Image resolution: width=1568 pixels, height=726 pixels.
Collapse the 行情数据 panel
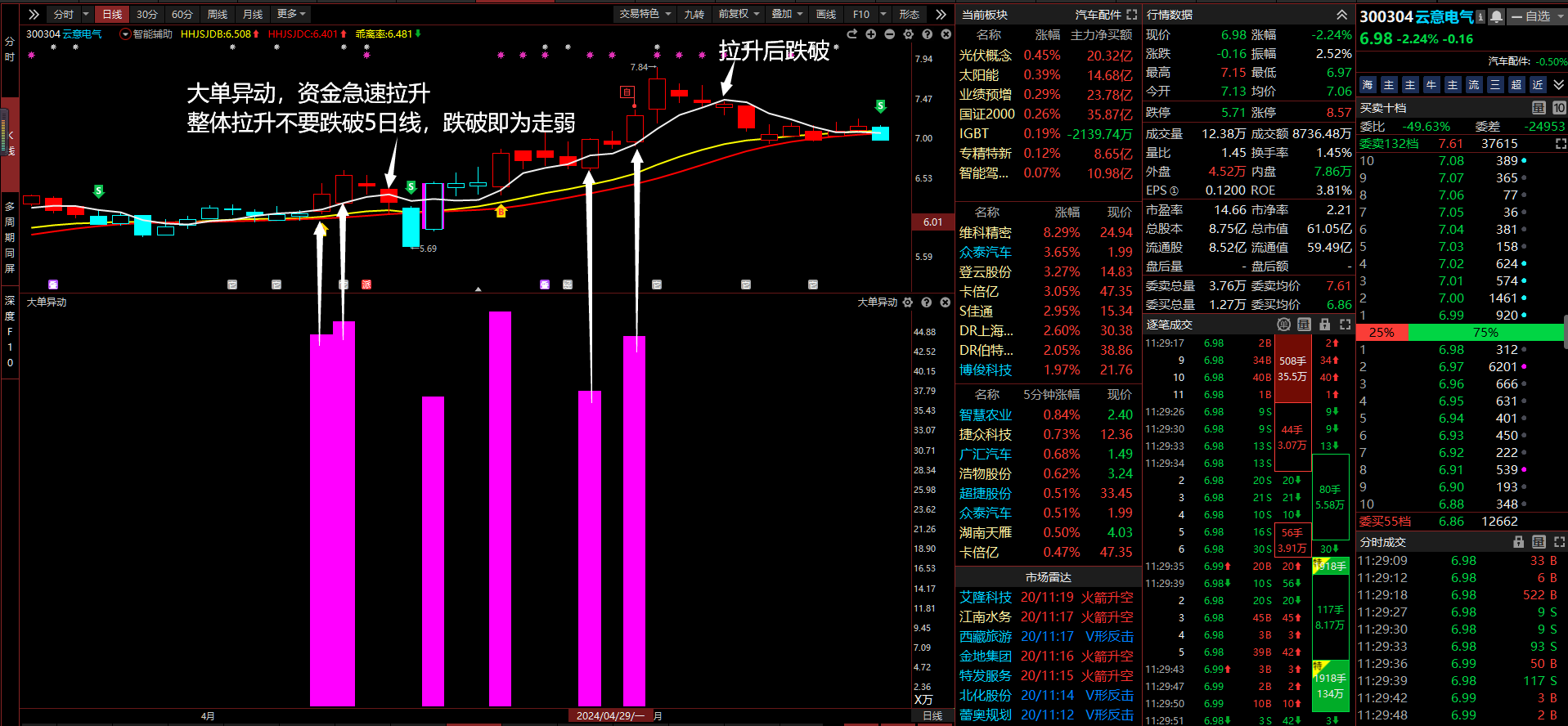1342,15
